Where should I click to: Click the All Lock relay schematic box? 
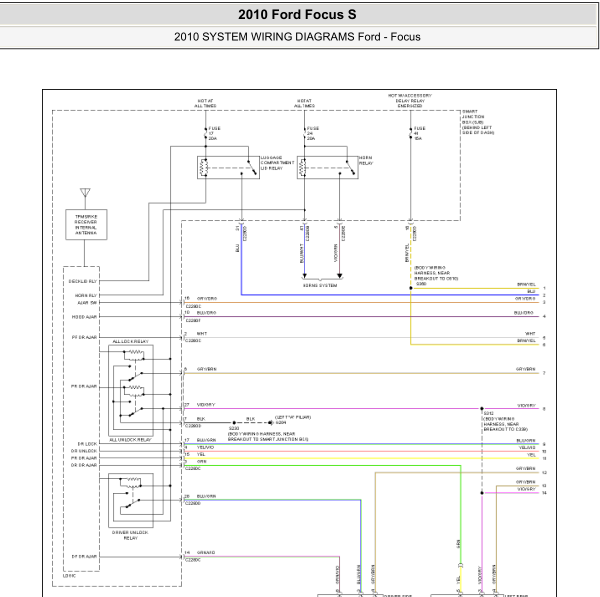131,390
